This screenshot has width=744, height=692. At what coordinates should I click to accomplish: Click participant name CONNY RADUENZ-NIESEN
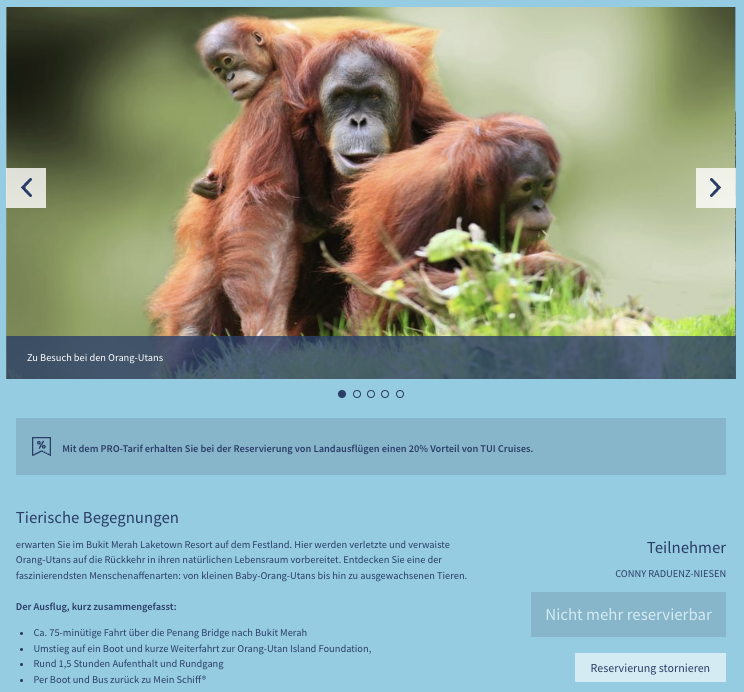point(670,574)
